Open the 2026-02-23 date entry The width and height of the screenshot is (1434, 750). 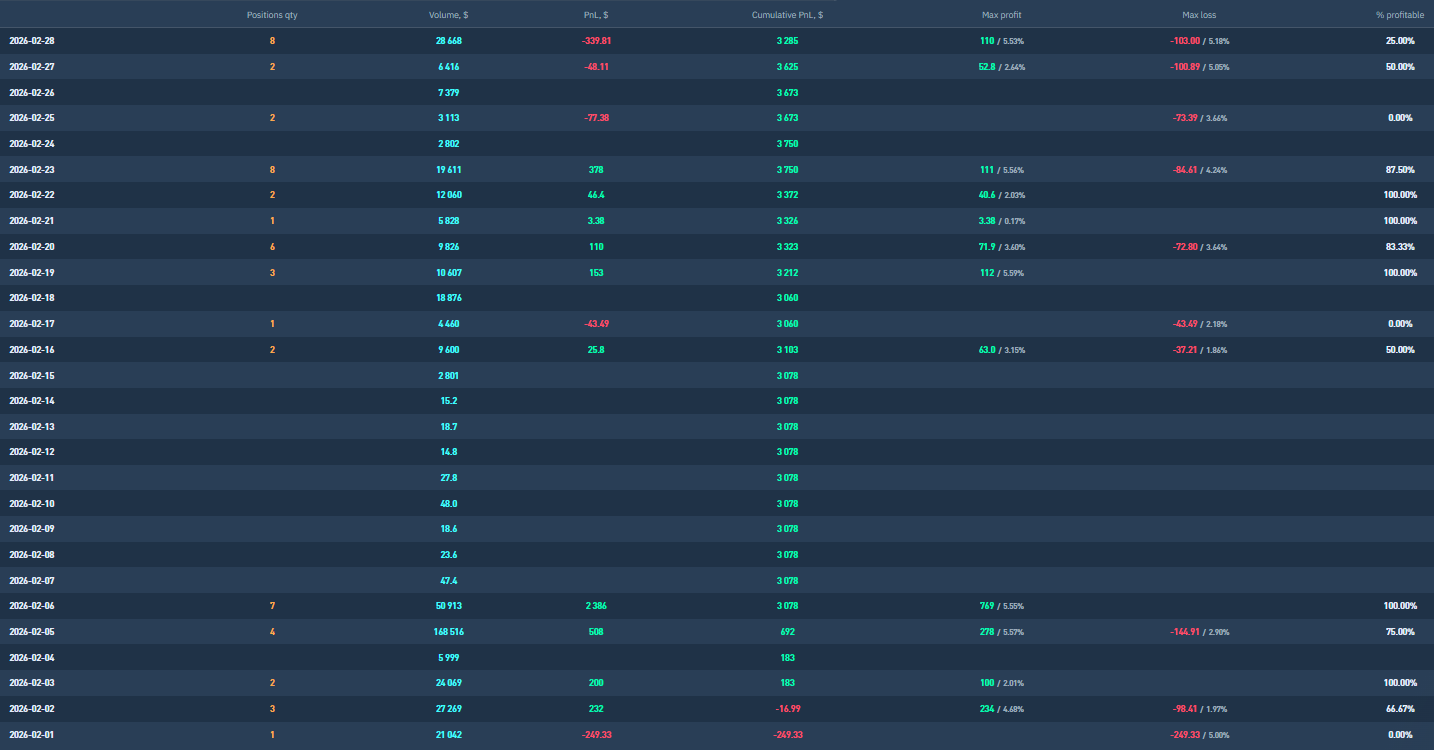click(x=32, y=170)
